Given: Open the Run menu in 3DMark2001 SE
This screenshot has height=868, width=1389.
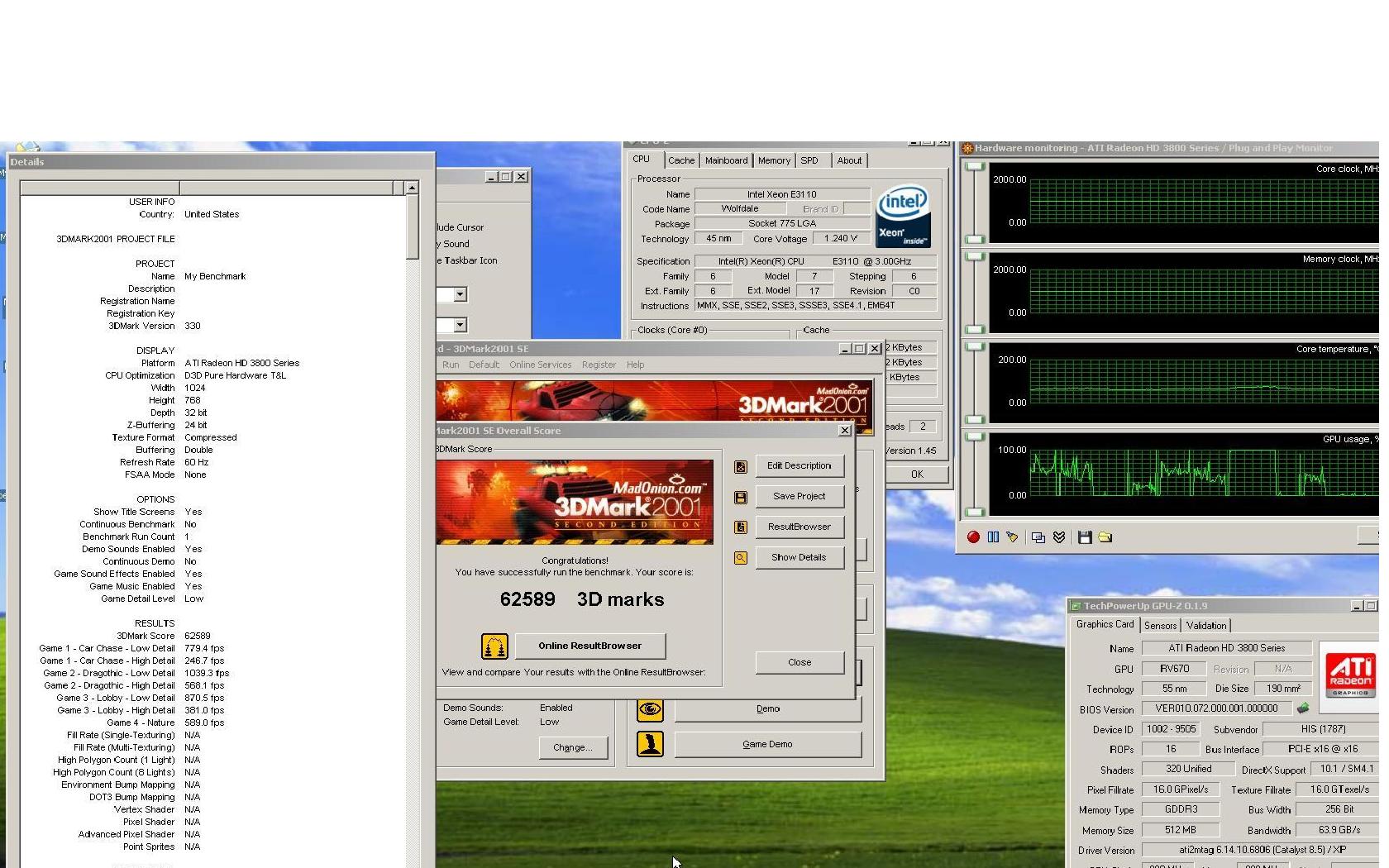Looking at the screenshot, I should click(x=451, y=365).
